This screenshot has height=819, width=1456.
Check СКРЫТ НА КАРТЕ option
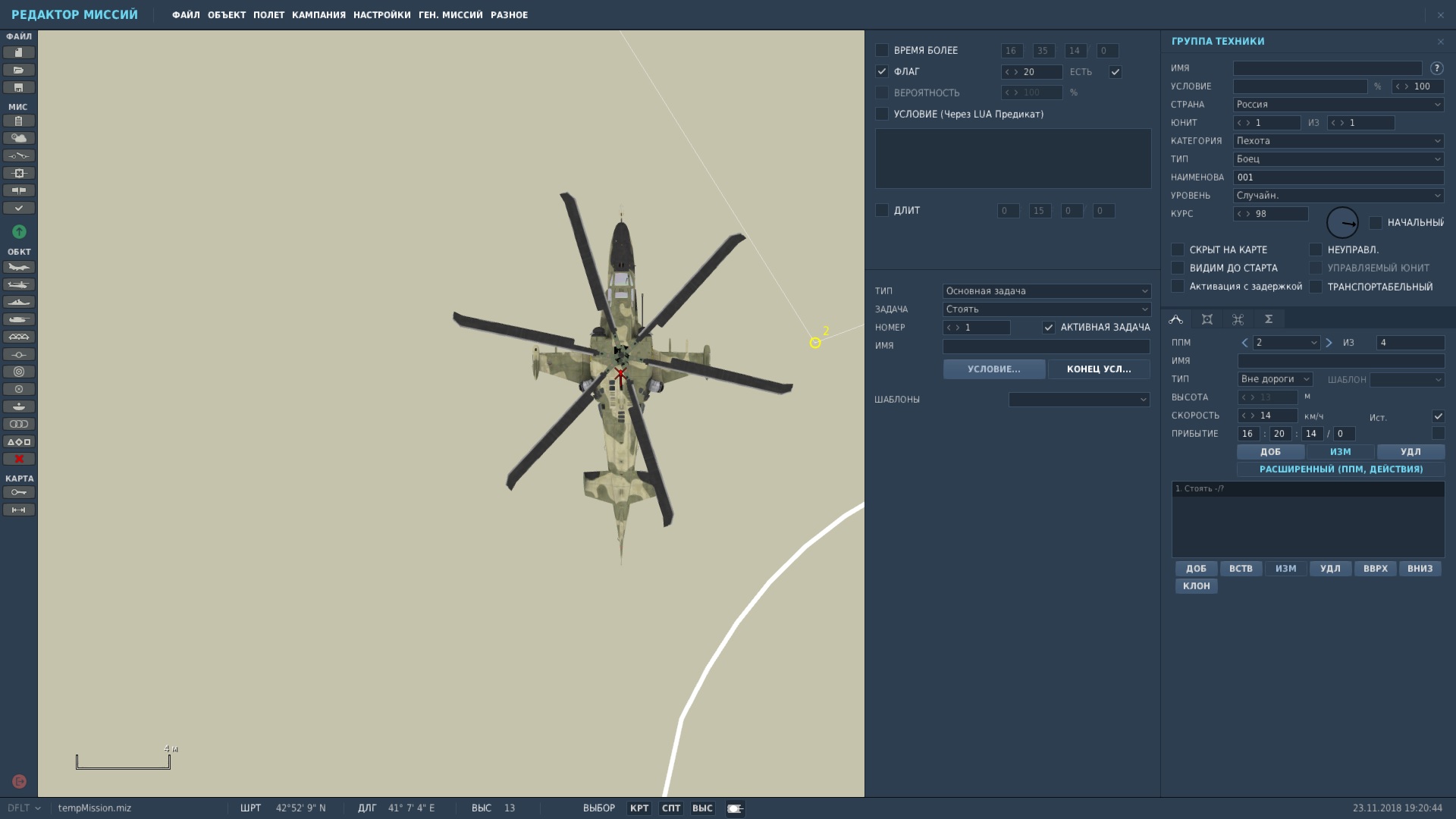tap(1178, 249)
